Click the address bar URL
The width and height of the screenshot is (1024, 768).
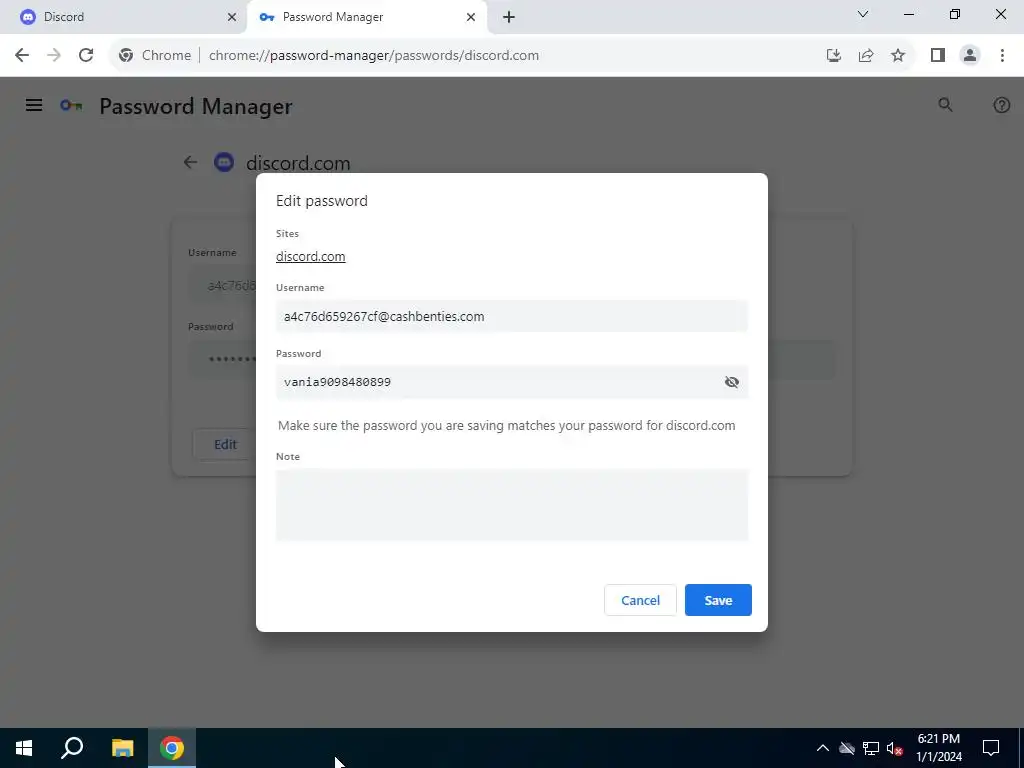[374, 56]
